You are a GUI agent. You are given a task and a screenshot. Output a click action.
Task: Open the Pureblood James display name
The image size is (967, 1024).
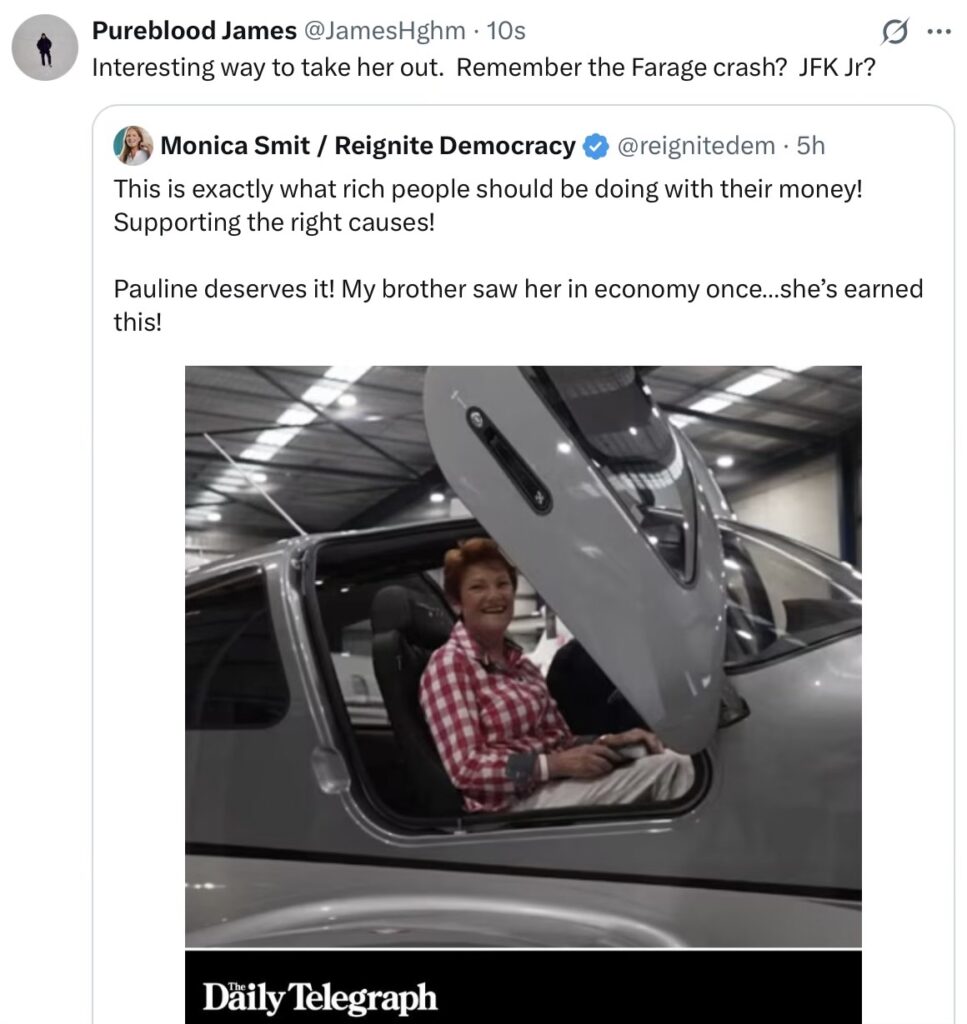(x=194, y=31)
